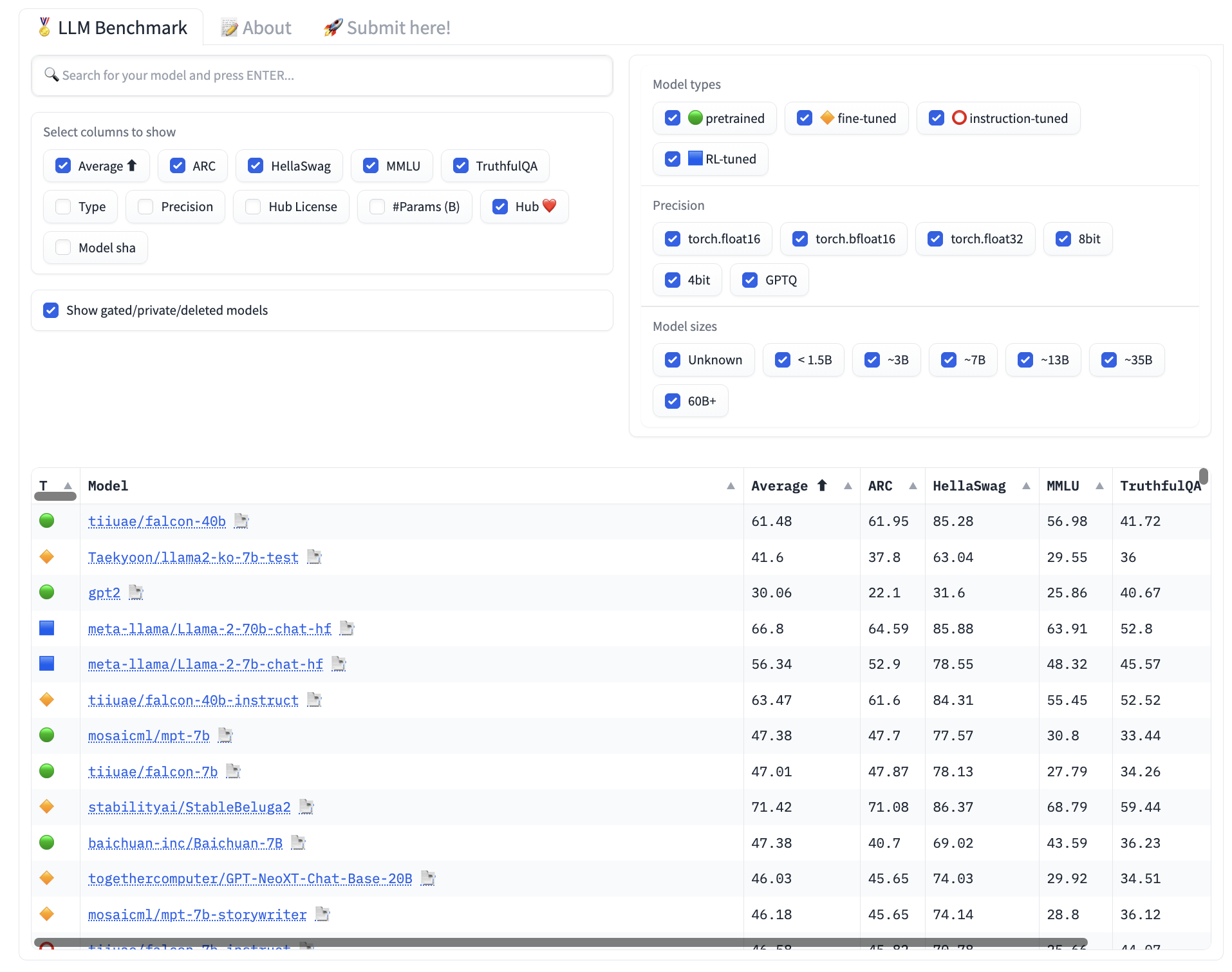Click the document icon next to gpt2
The height and width of the screenshot is (972, 1232).
(136, 592)
